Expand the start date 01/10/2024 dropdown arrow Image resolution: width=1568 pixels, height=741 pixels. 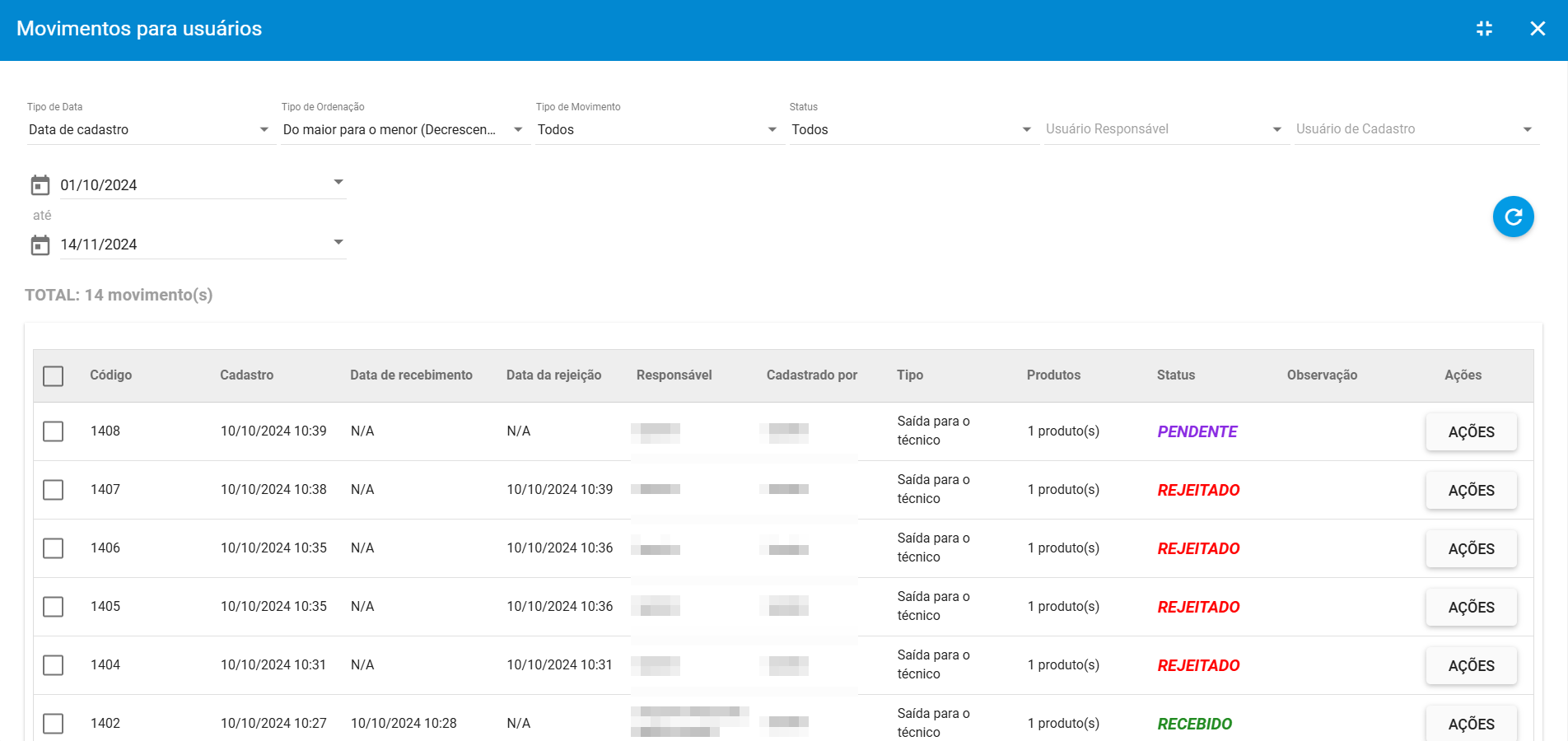click(x=338, y=182)
